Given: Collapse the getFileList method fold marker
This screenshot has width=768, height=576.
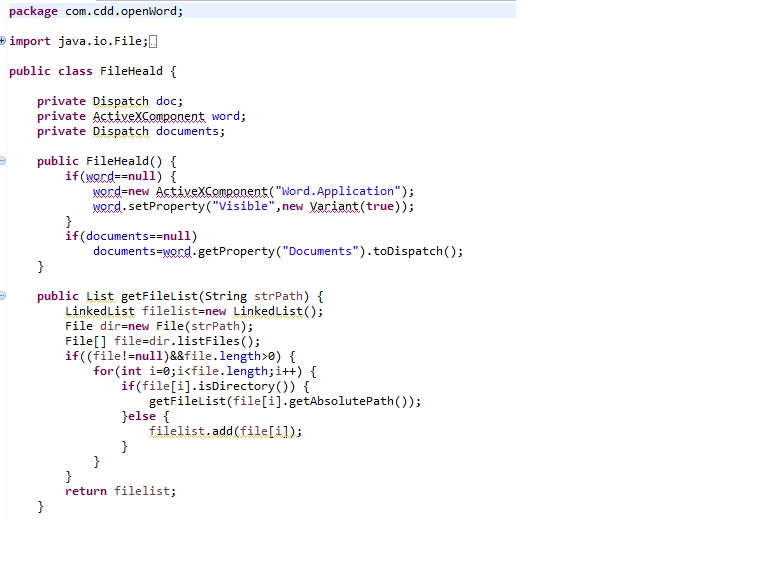Looking at the screenshot, I should [2, 296].
